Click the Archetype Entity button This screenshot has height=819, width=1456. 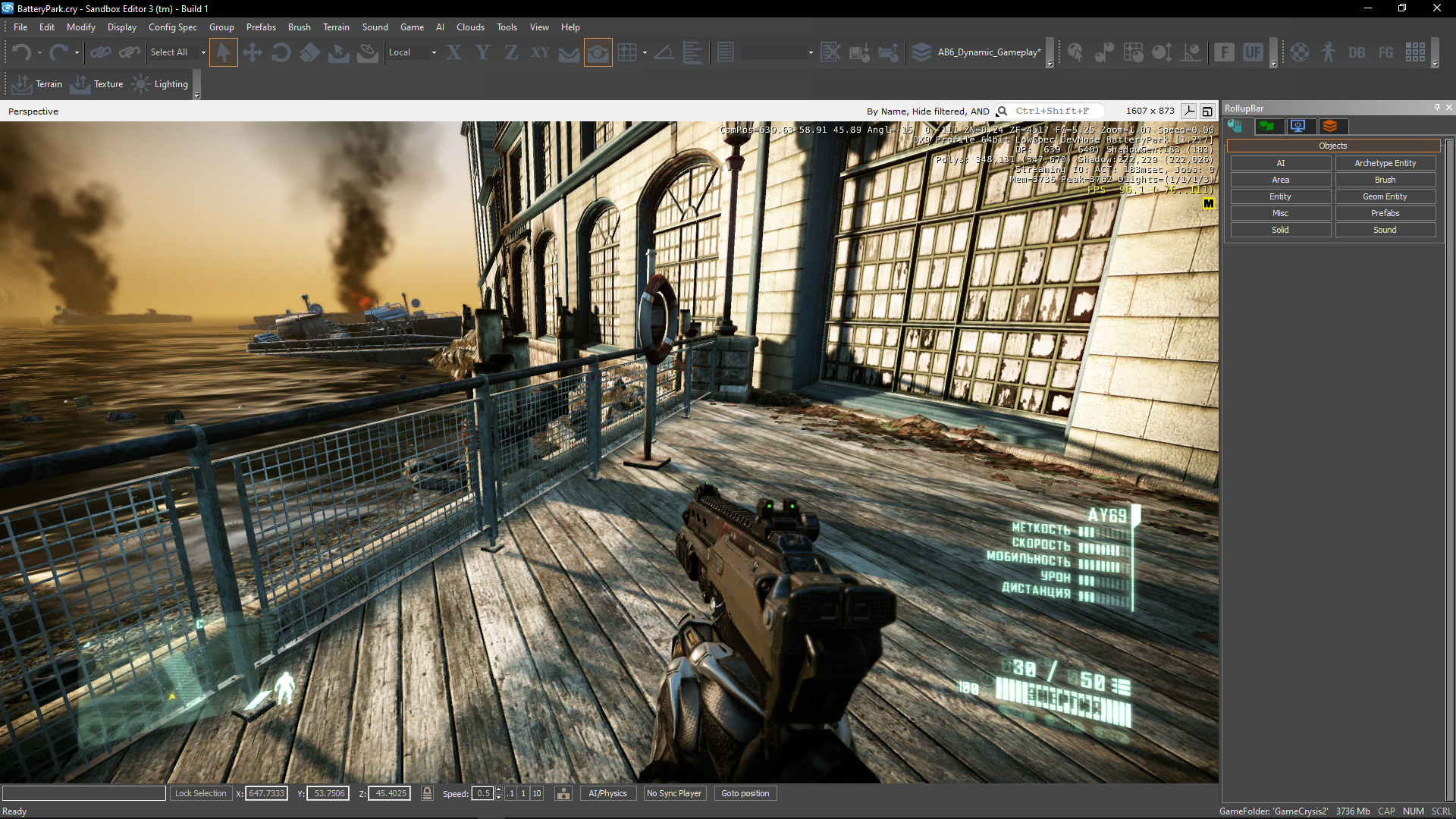tap(1385, 163)
